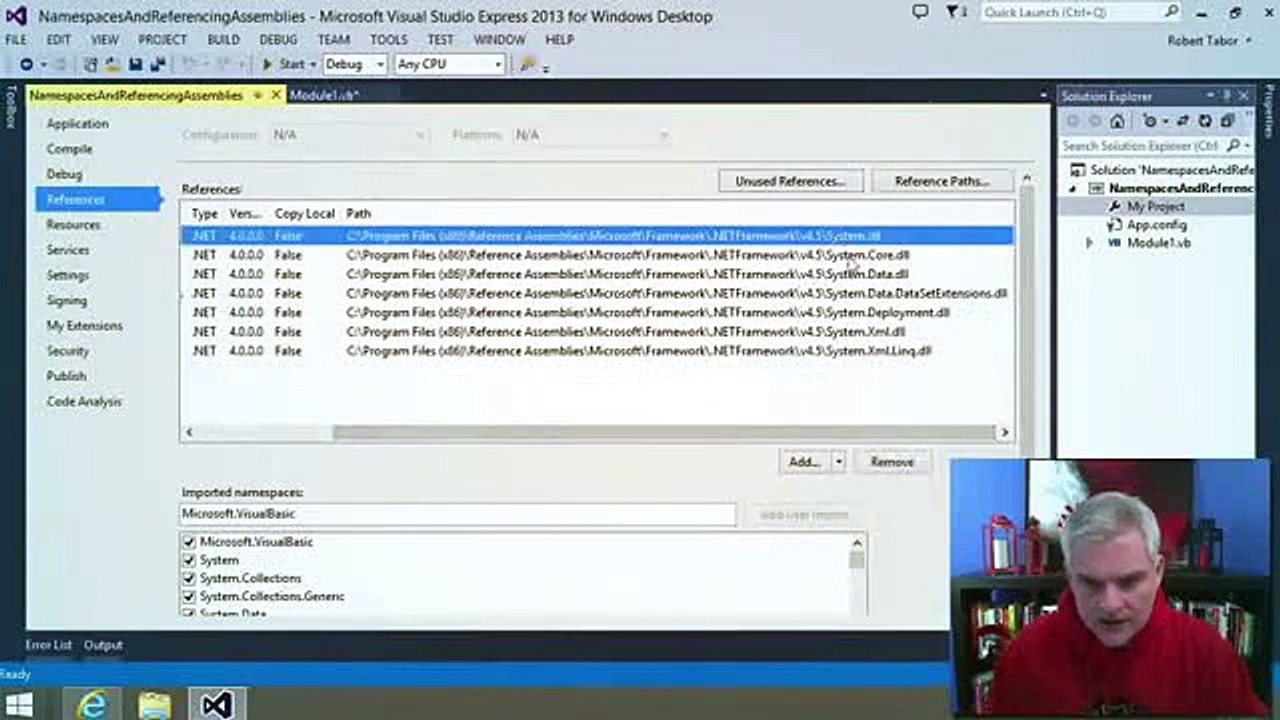1280x720 pixels.
Task: Click the Visual Studio taskbar icon
Action: (217, 704)
